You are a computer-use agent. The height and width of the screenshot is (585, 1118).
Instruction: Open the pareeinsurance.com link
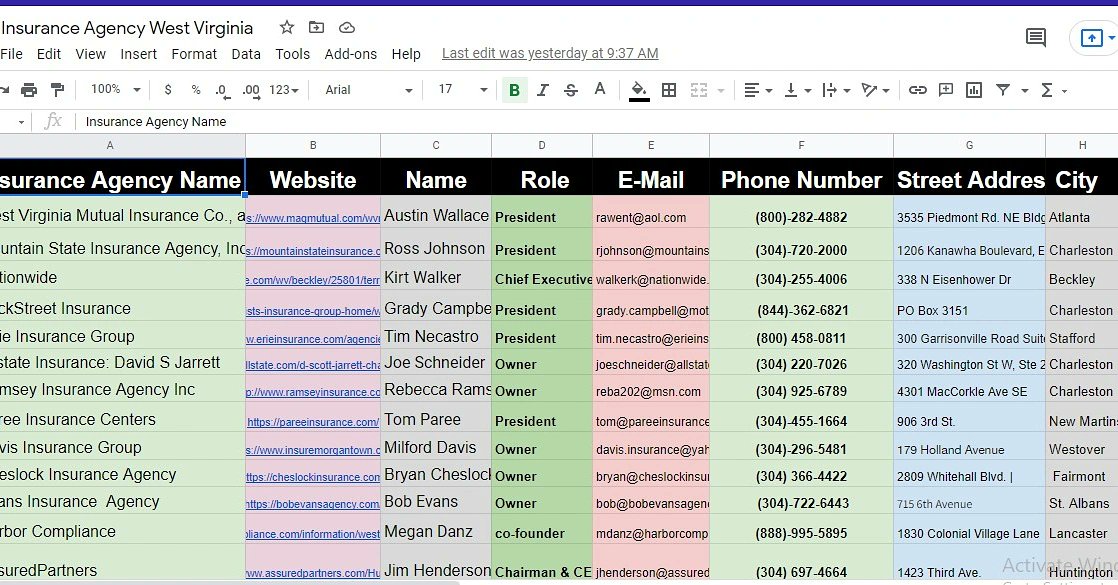pos(313,422)
